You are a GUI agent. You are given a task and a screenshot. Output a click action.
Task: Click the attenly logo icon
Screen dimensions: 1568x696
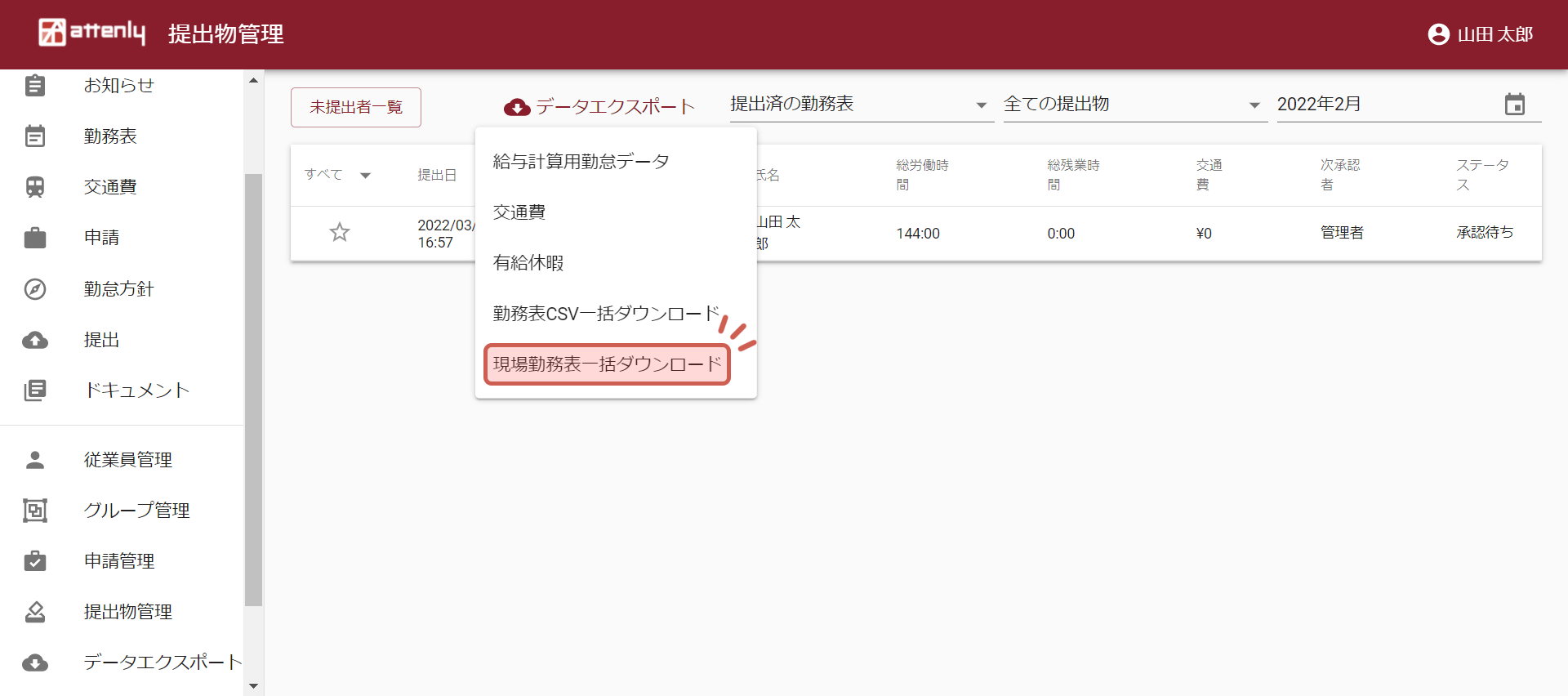(x=52, y=33)
